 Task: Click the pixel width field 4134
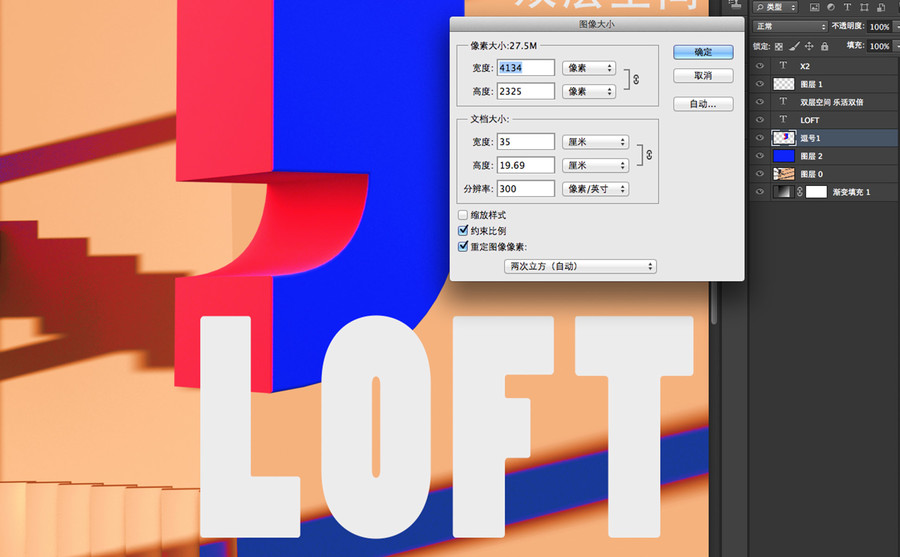tap(526, 68)
